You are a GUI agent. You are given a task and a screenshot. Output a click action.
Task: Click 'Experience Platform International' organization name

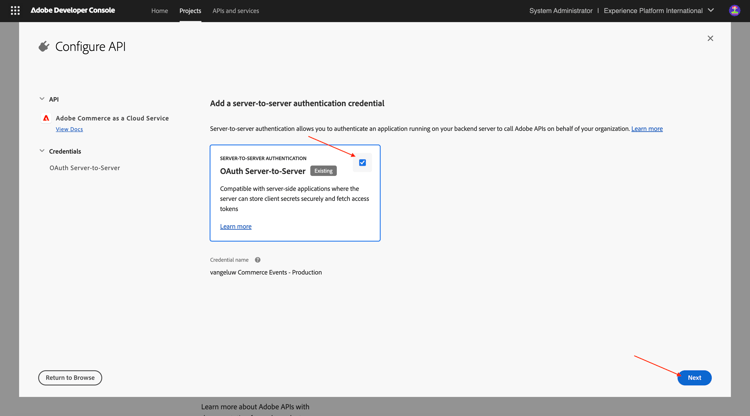(x=653, y=11)
